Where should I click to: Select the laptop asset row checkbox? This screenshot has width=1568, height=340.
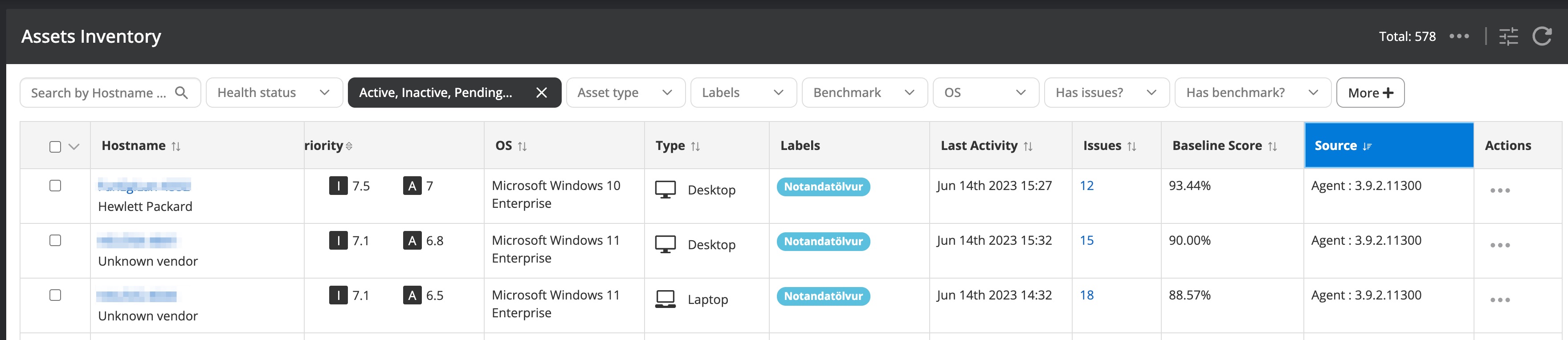tap(55, 295)
